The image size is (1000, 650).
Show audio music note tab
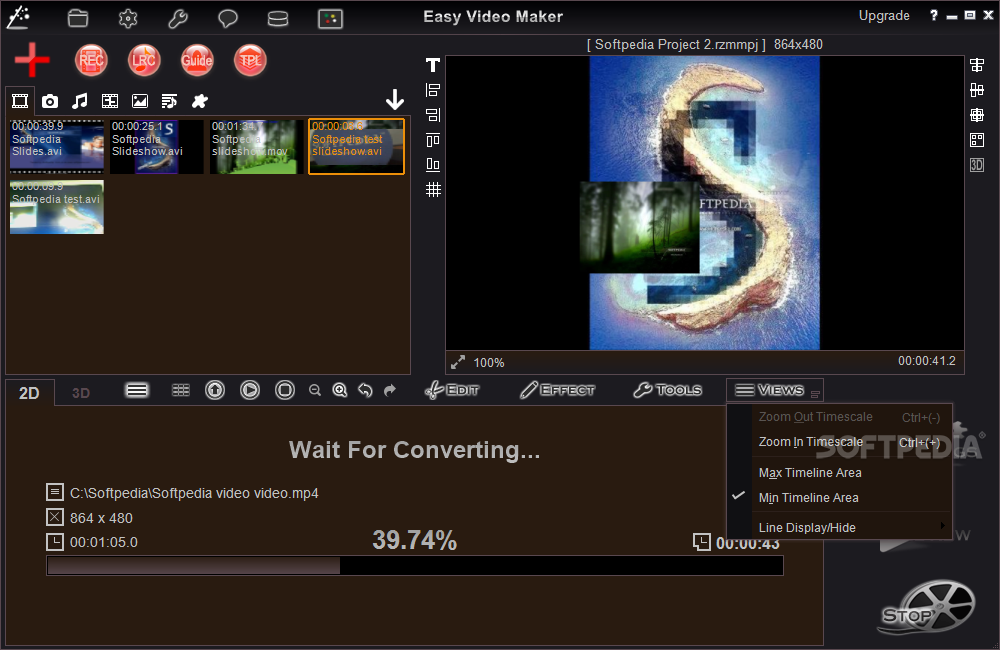[80, 101]
